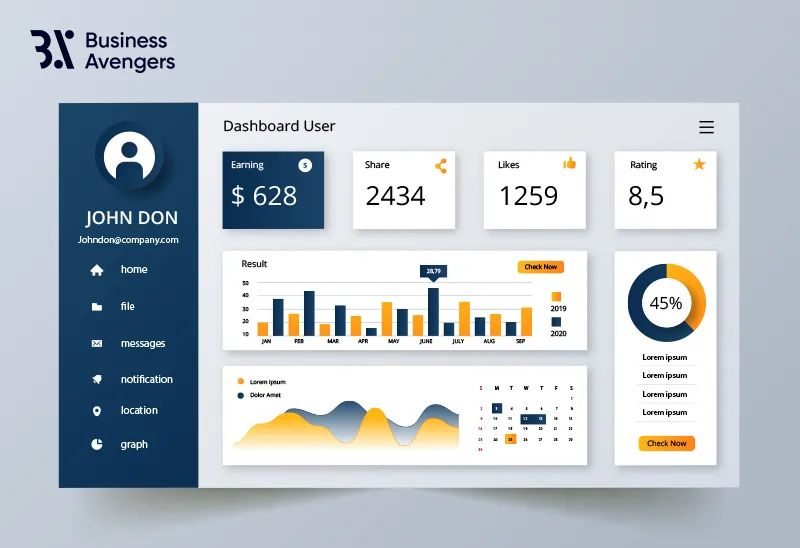Image resolution: width=800 pixels, height=548 pixels.
Task: Select the messages menu item
Action: point(143,343)
